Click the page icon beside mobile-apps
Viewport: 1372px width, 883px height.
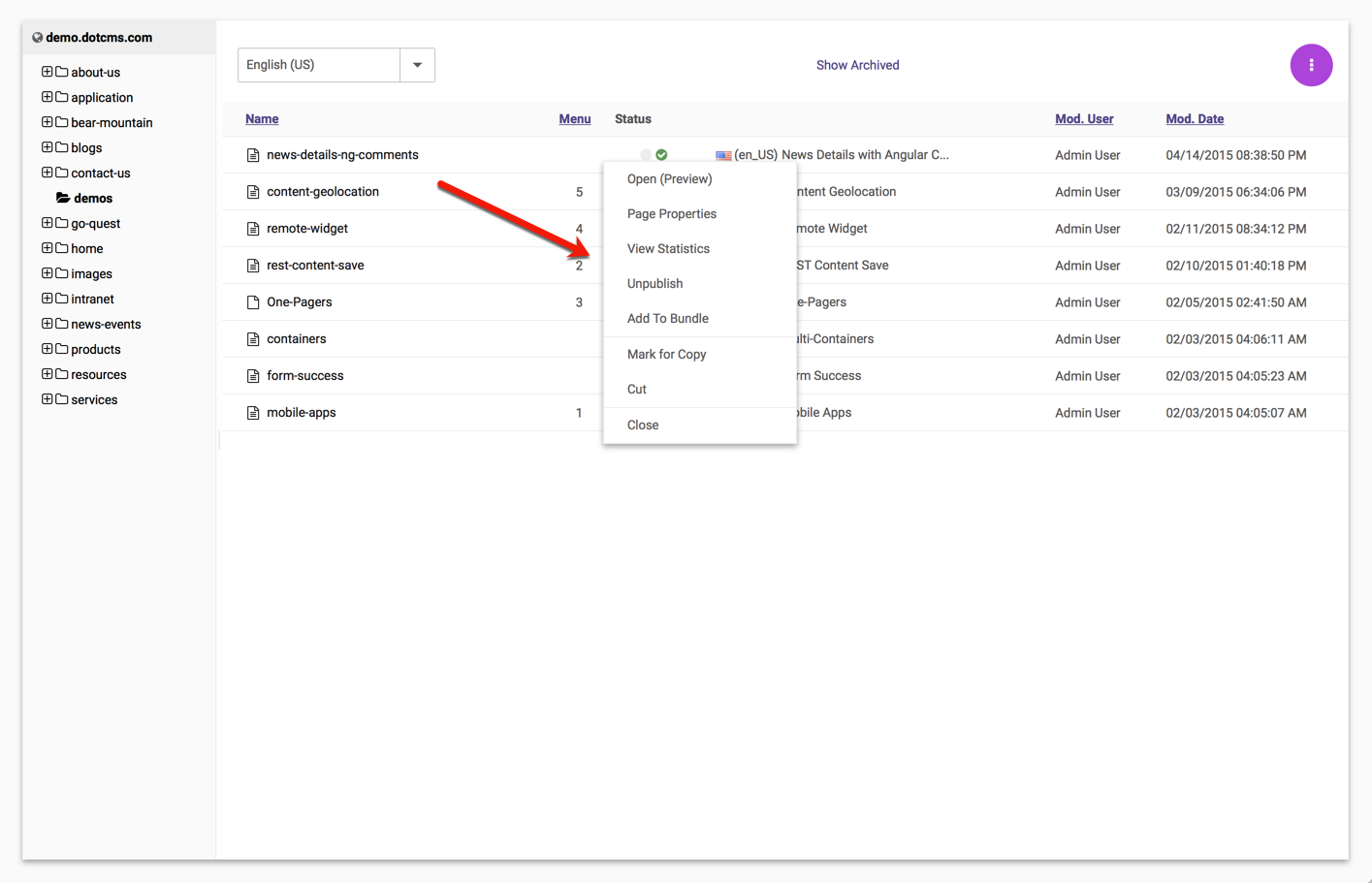[x=253, y=413]
